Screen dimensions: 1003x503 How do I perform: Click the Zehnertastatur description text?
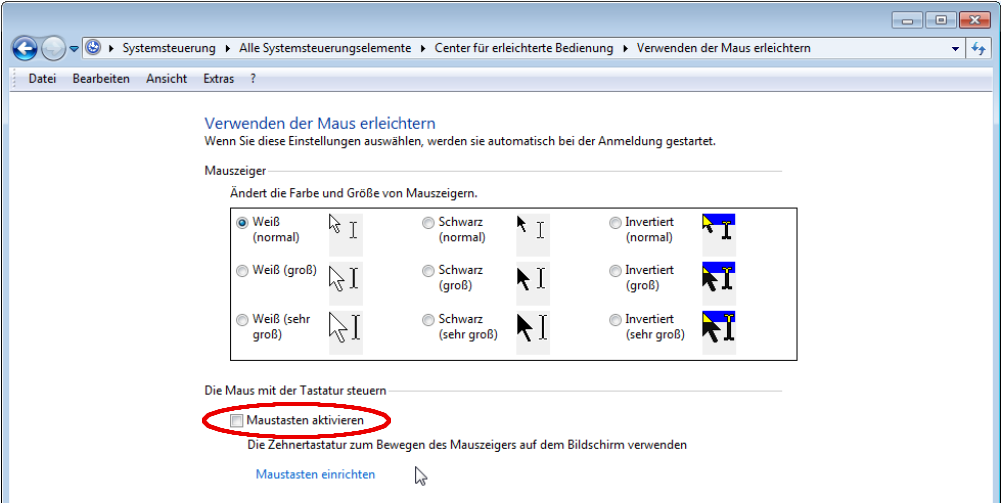(x=467, y=444)
